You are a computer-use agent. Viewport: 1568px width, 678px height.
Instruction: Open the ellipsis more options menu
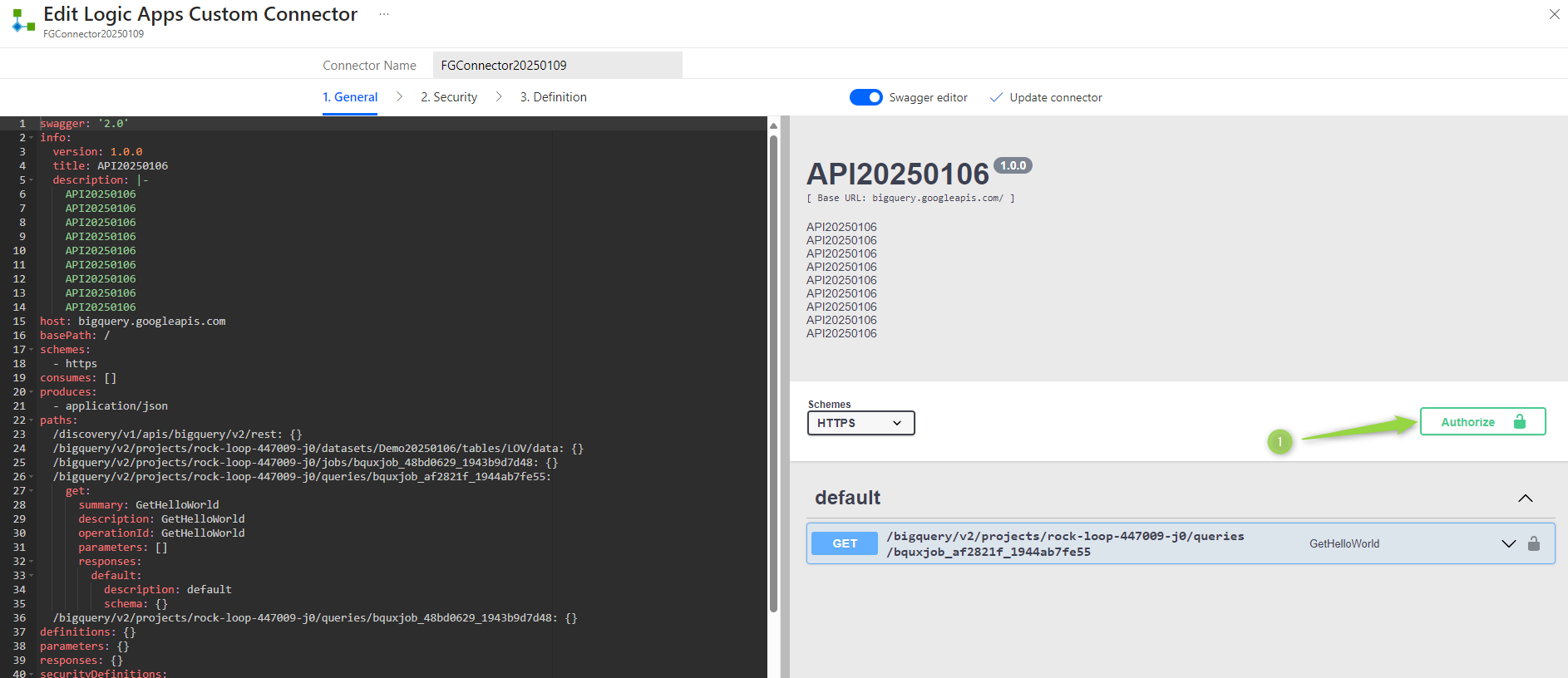pyautogui.click(x=384, y=14)
